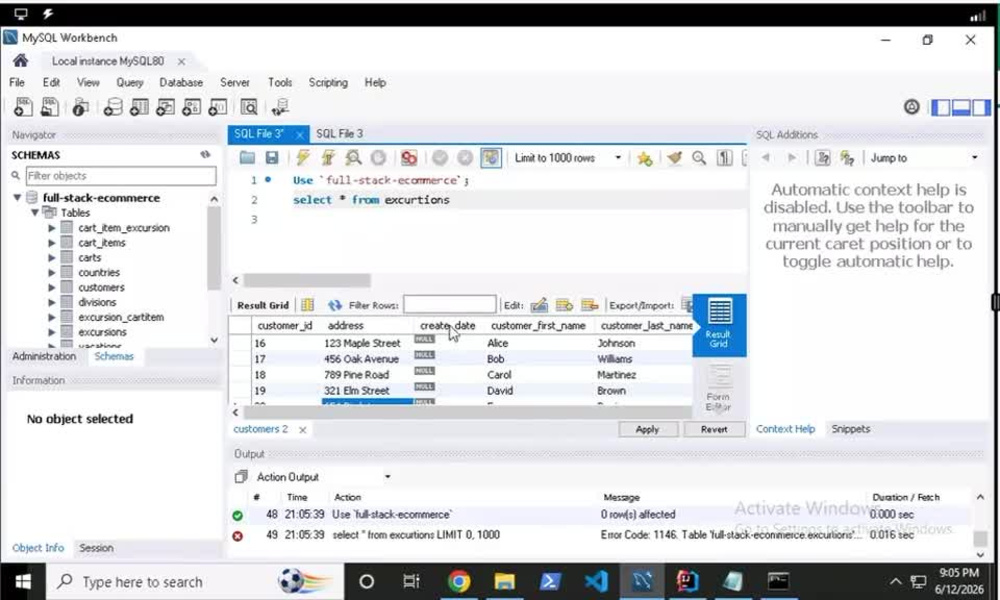
Task: Refresh result grid data icon
Action: click(334, 305)
